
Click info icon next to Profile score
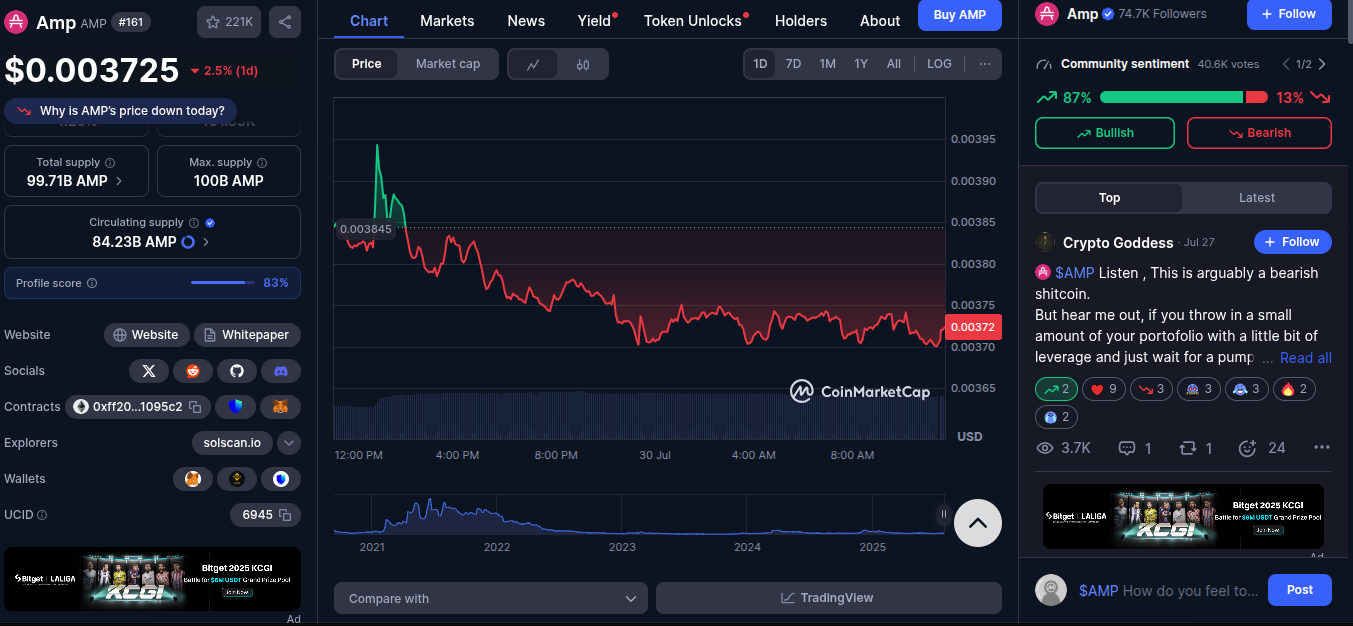pyautogui.click(x=92, y=283)
